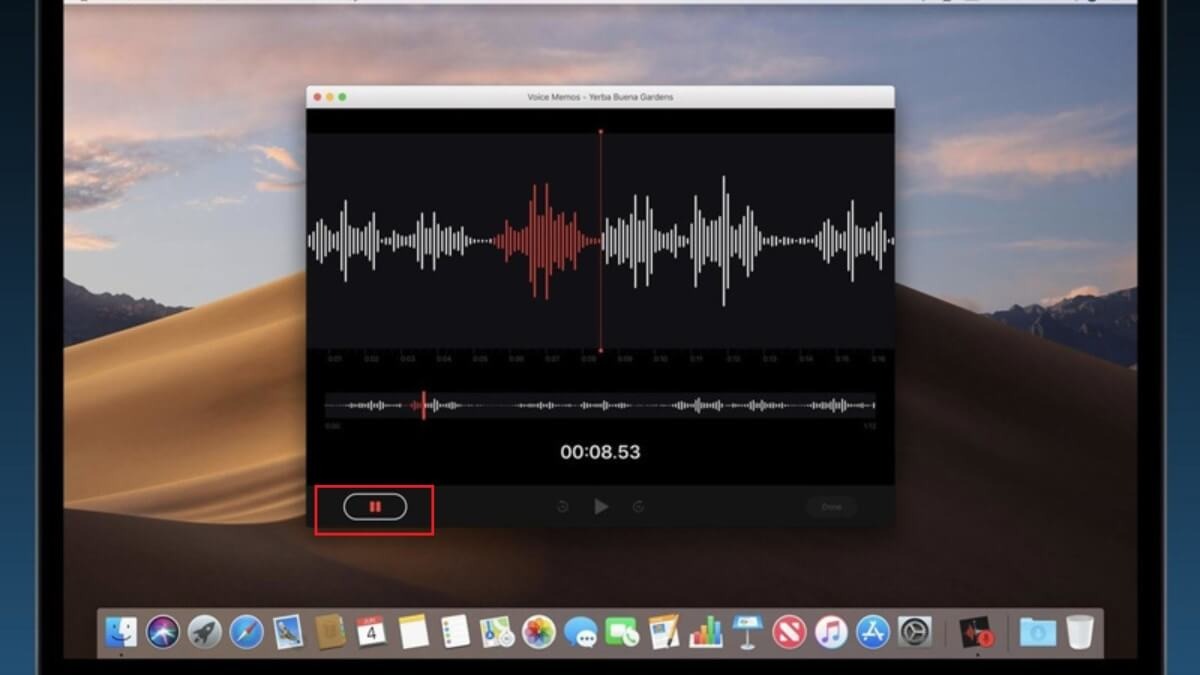Open Contacts book icon in Dock
Screen dimensions: 1200x675
(x=330, y=631)
